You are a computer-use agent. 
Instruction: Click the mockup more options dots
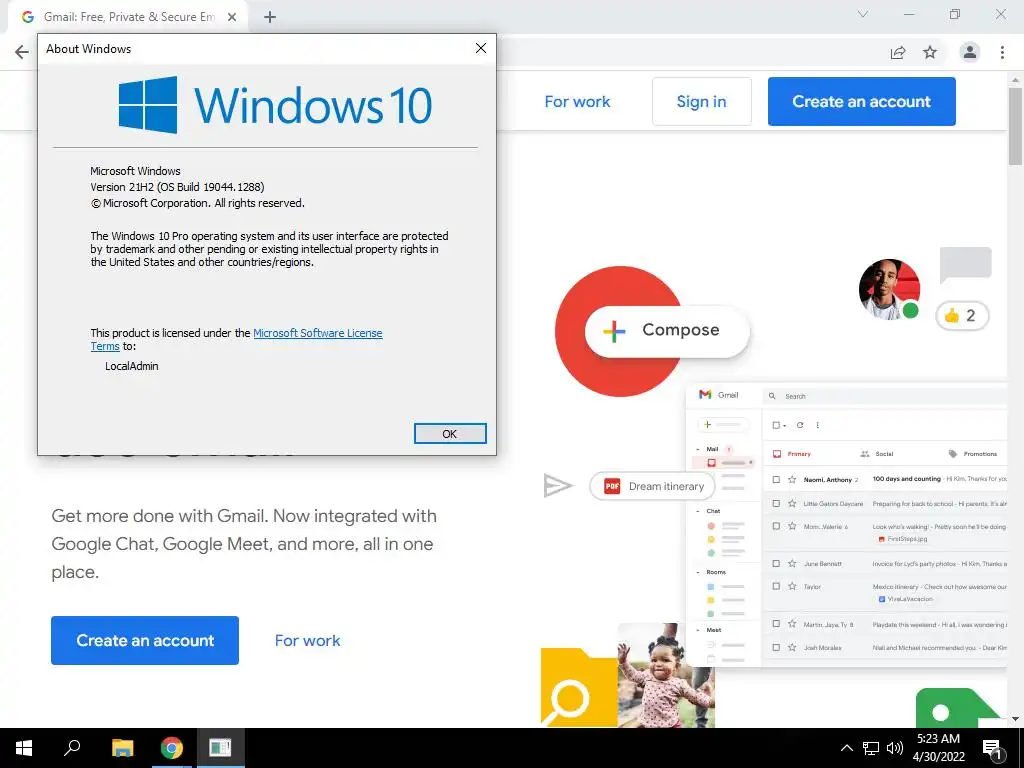click(x=818, y=425)
